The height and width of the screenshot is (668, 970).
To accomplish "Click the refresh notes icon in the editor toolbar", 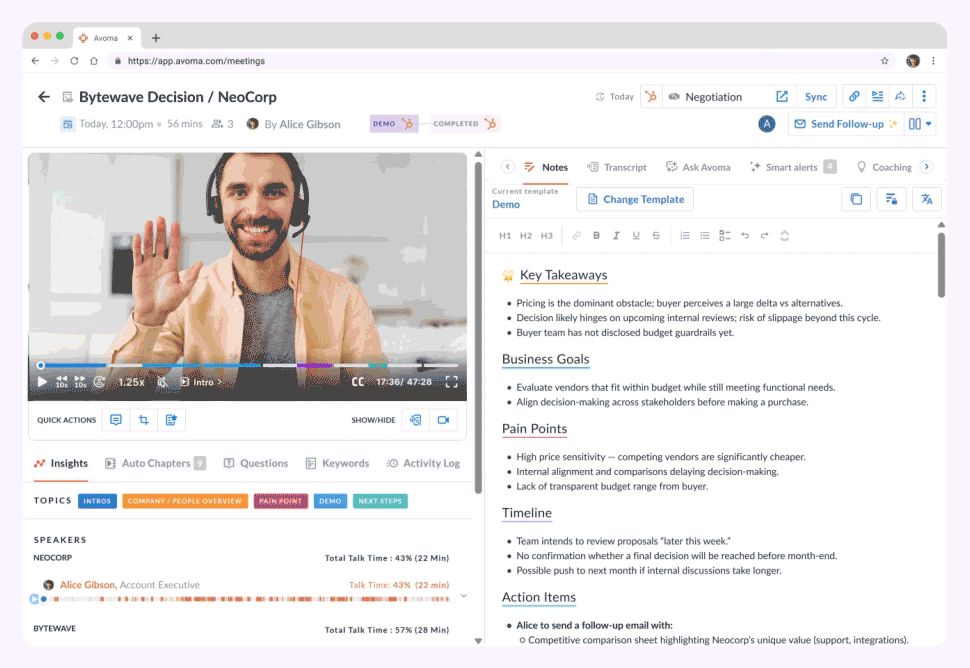I will coord(784,236).
